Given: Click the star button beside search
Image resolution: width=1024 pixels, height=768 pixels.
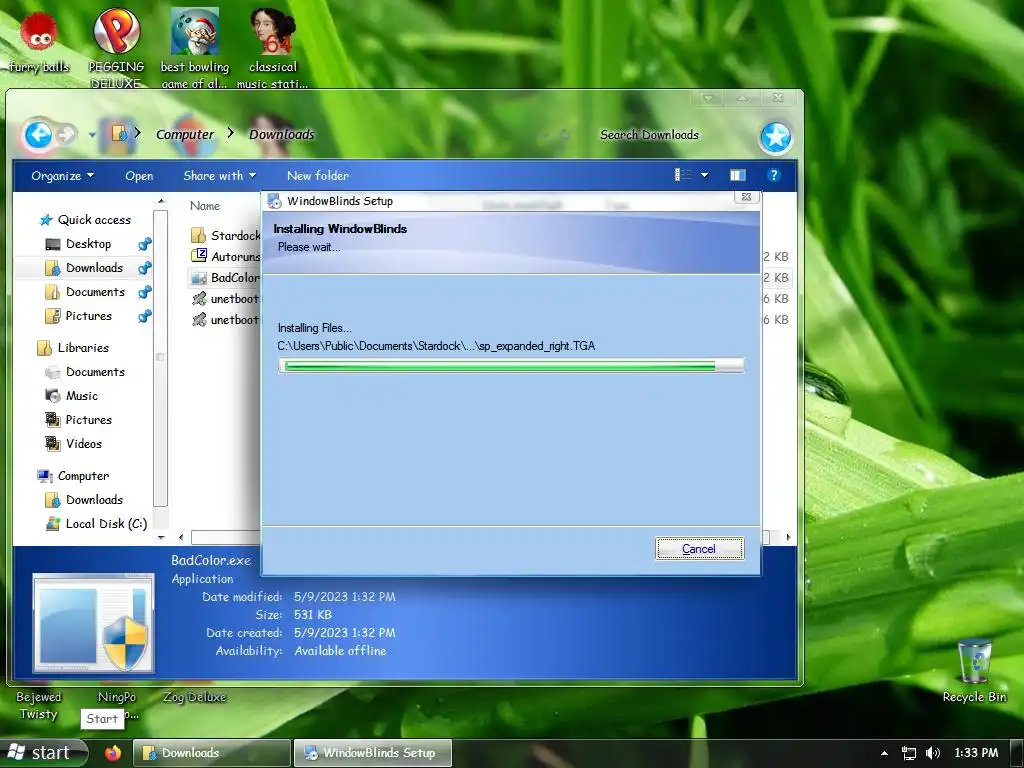Looking at the screenshot, I should point(776,137).
